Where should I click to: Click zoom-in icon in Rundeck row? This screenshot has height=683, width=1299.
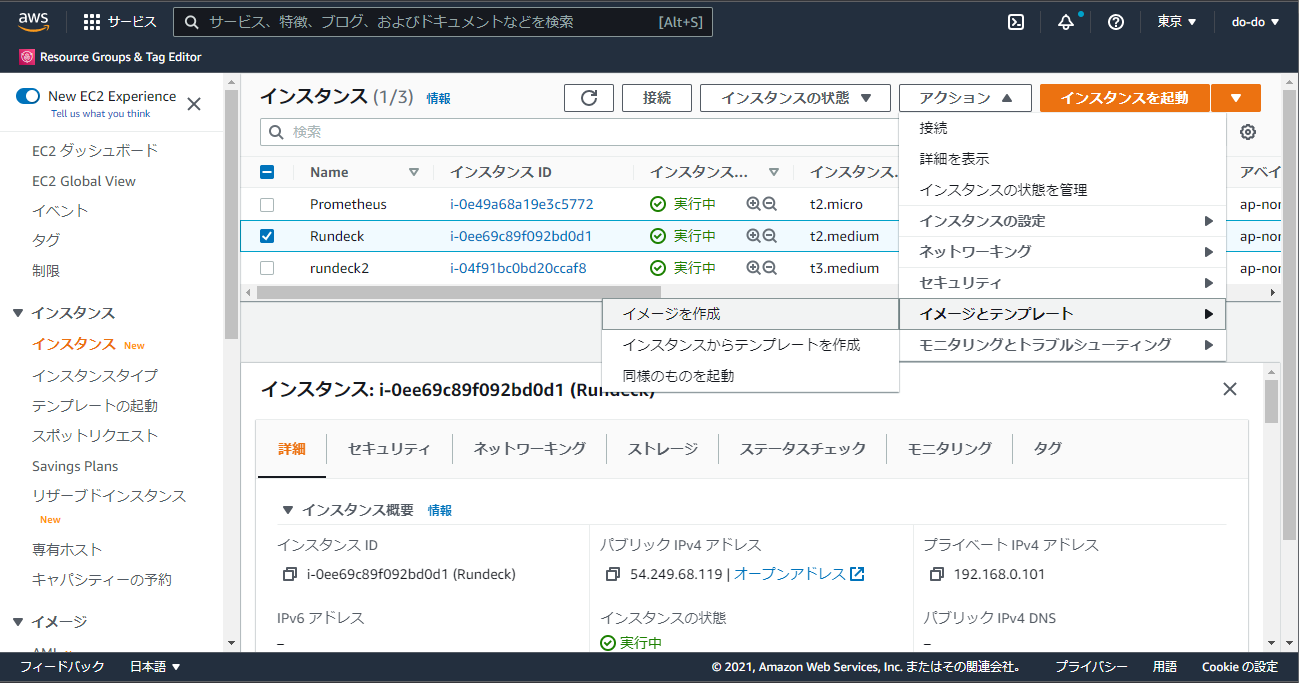point(754,236)
